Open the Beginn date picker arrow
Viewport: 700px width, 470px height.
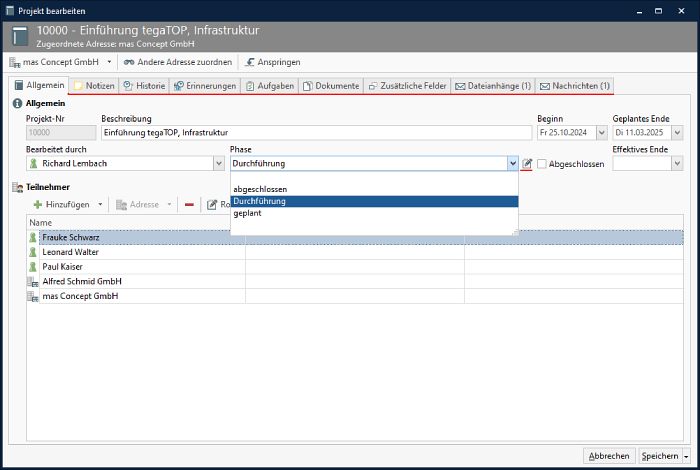[602, 133]
